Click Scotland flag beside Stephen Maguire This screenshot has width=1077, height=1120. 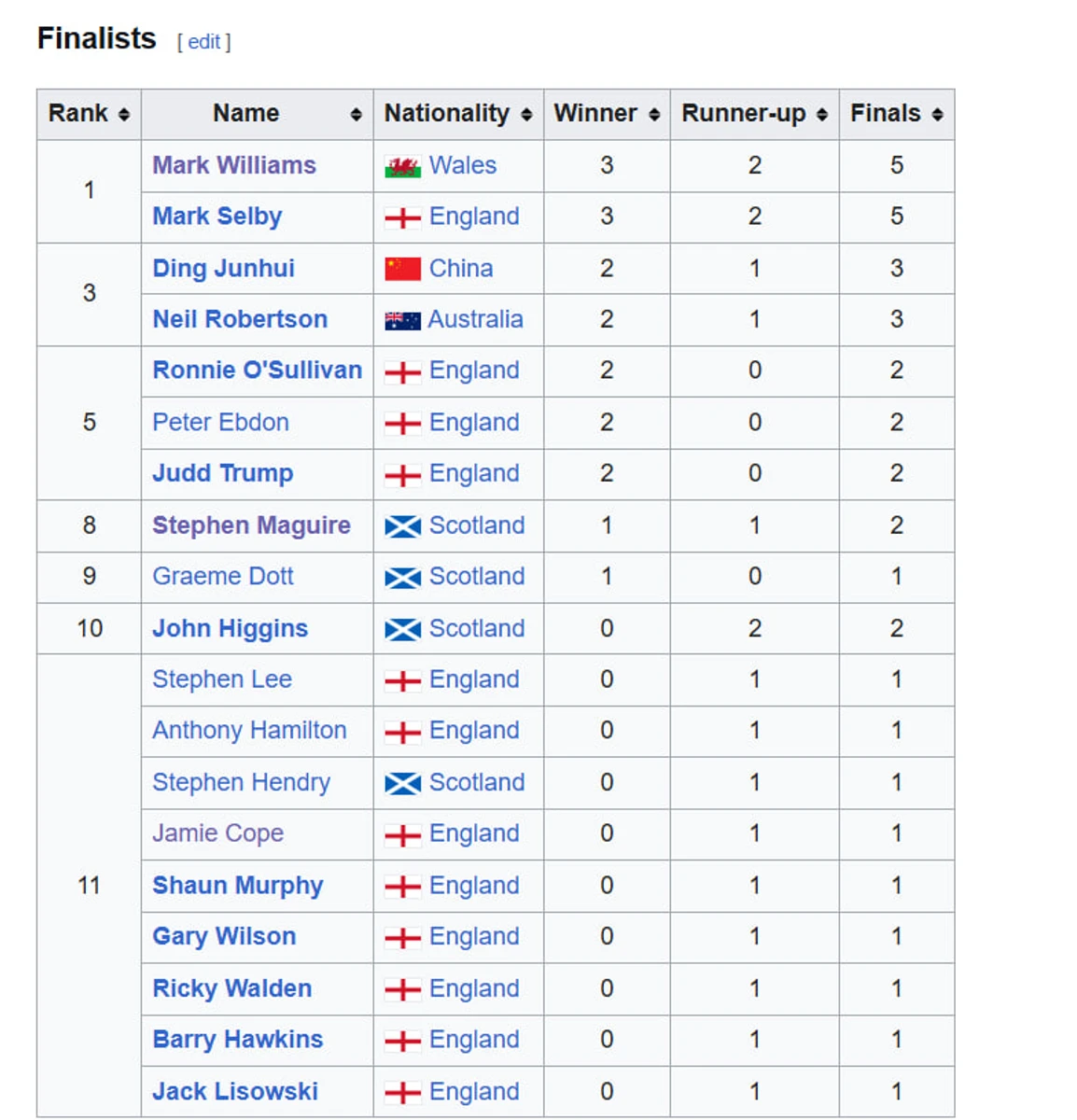402,527
